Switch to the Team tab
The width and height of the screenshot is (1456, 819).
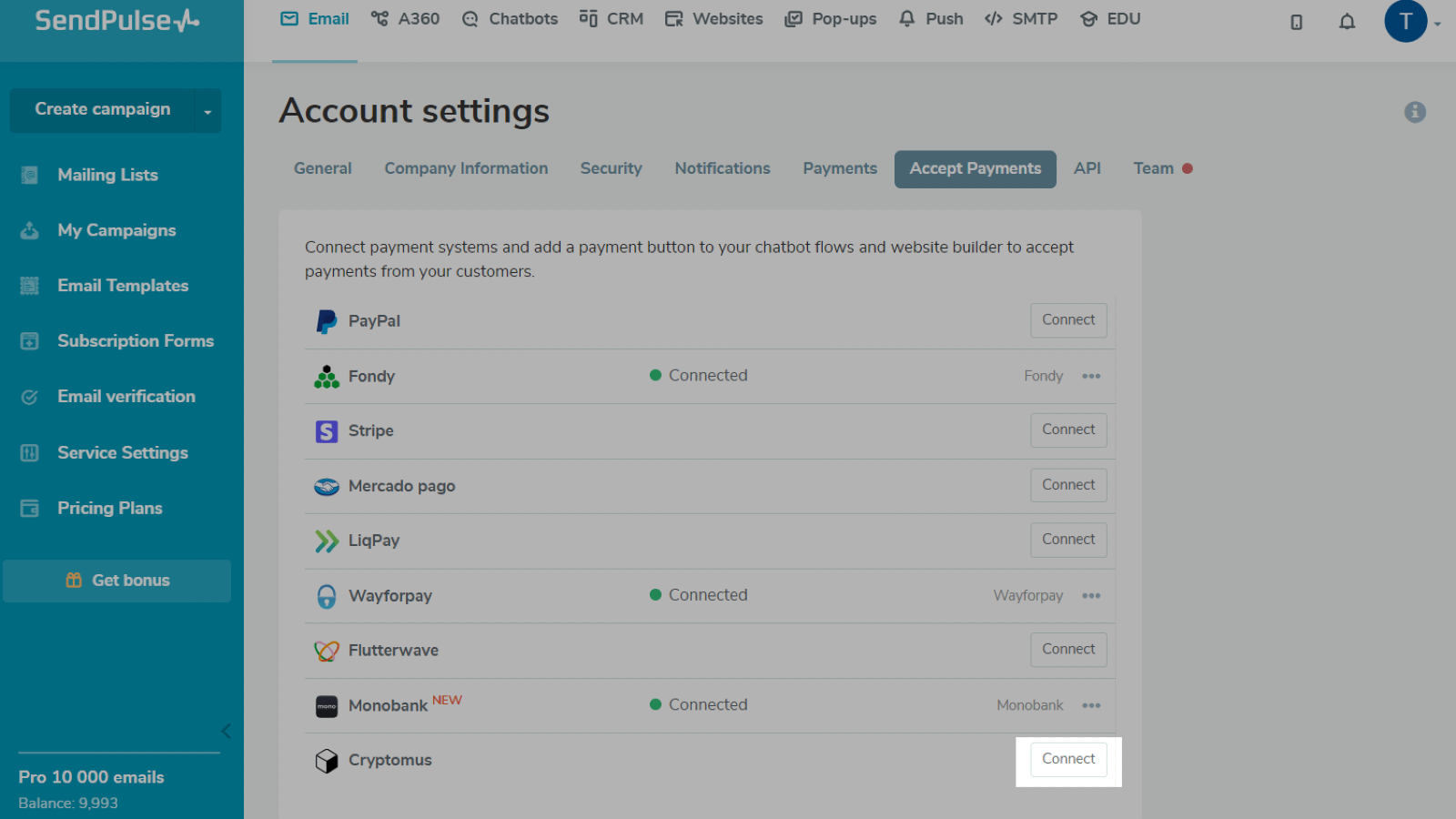[1153, 168]
